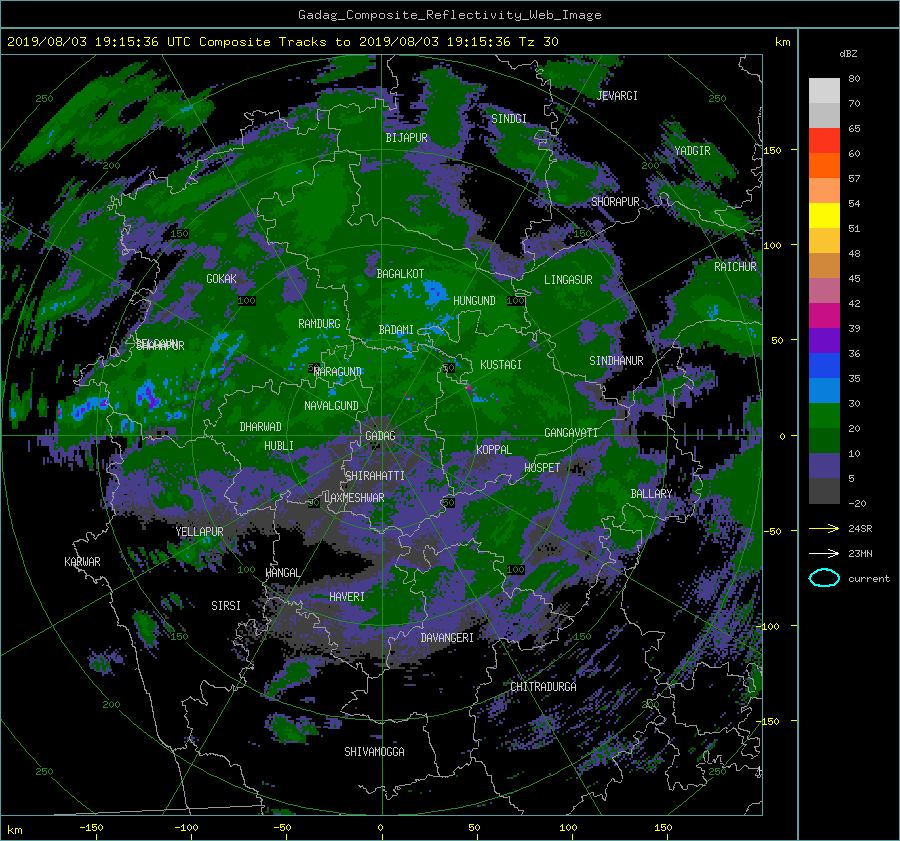Click the BAGALKOT city label

400,274
